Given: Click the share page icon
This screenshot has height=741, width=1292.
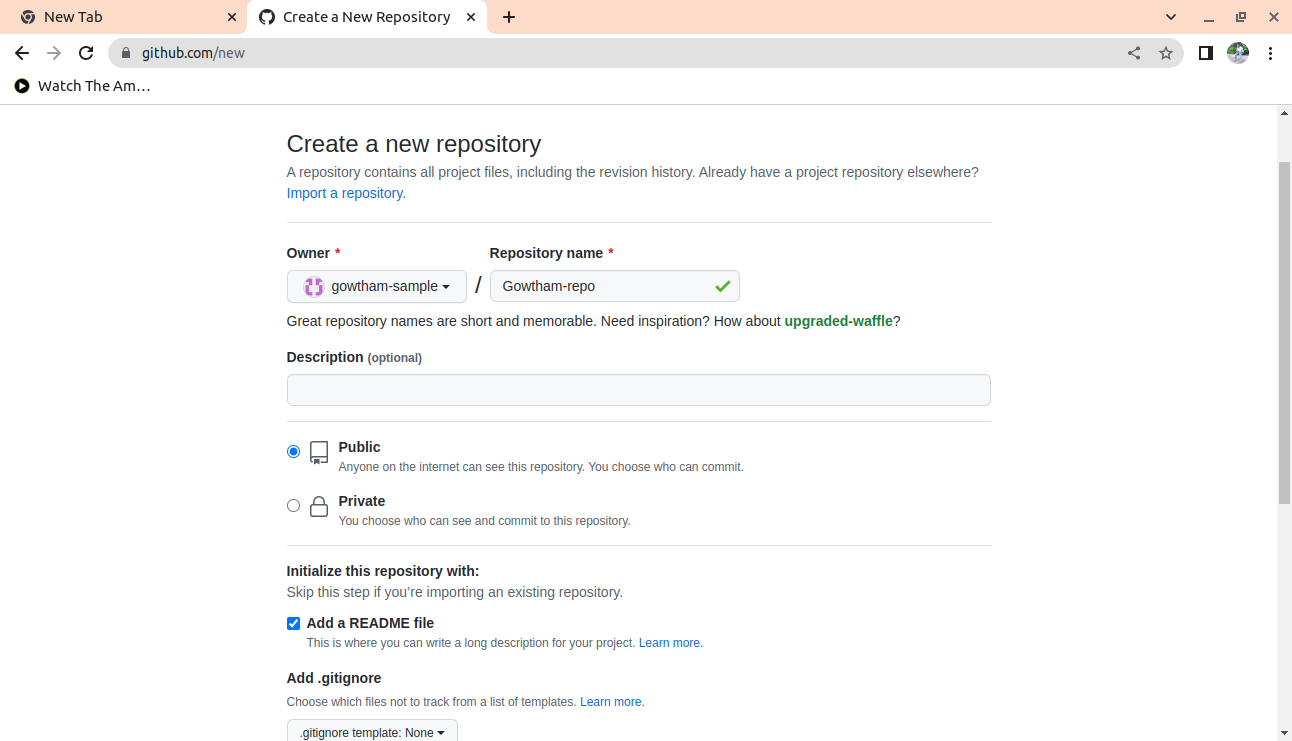Looking at the screenshot, I should click(x=1134, y=53).
